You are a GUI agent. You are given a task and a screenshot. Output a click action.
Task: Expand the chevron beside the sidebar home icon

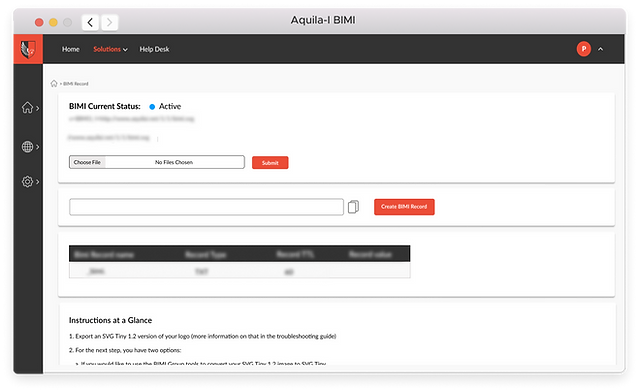click(37, 108)
